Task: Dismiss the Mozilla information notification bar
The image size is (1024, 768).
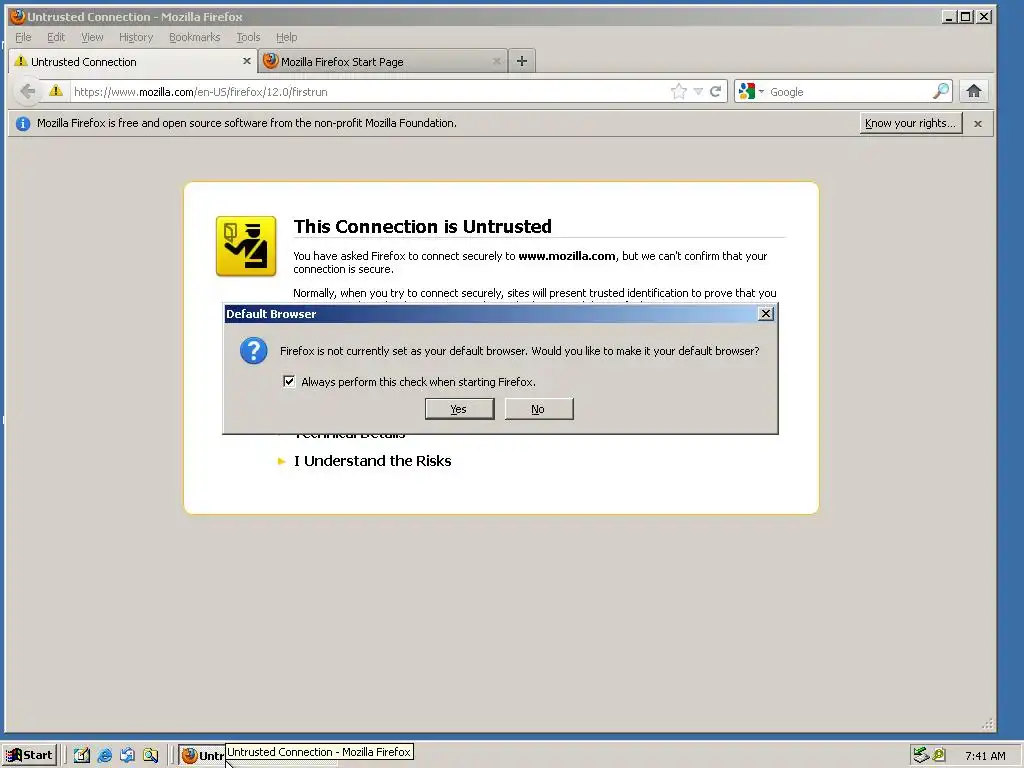Action: (978, 123)
